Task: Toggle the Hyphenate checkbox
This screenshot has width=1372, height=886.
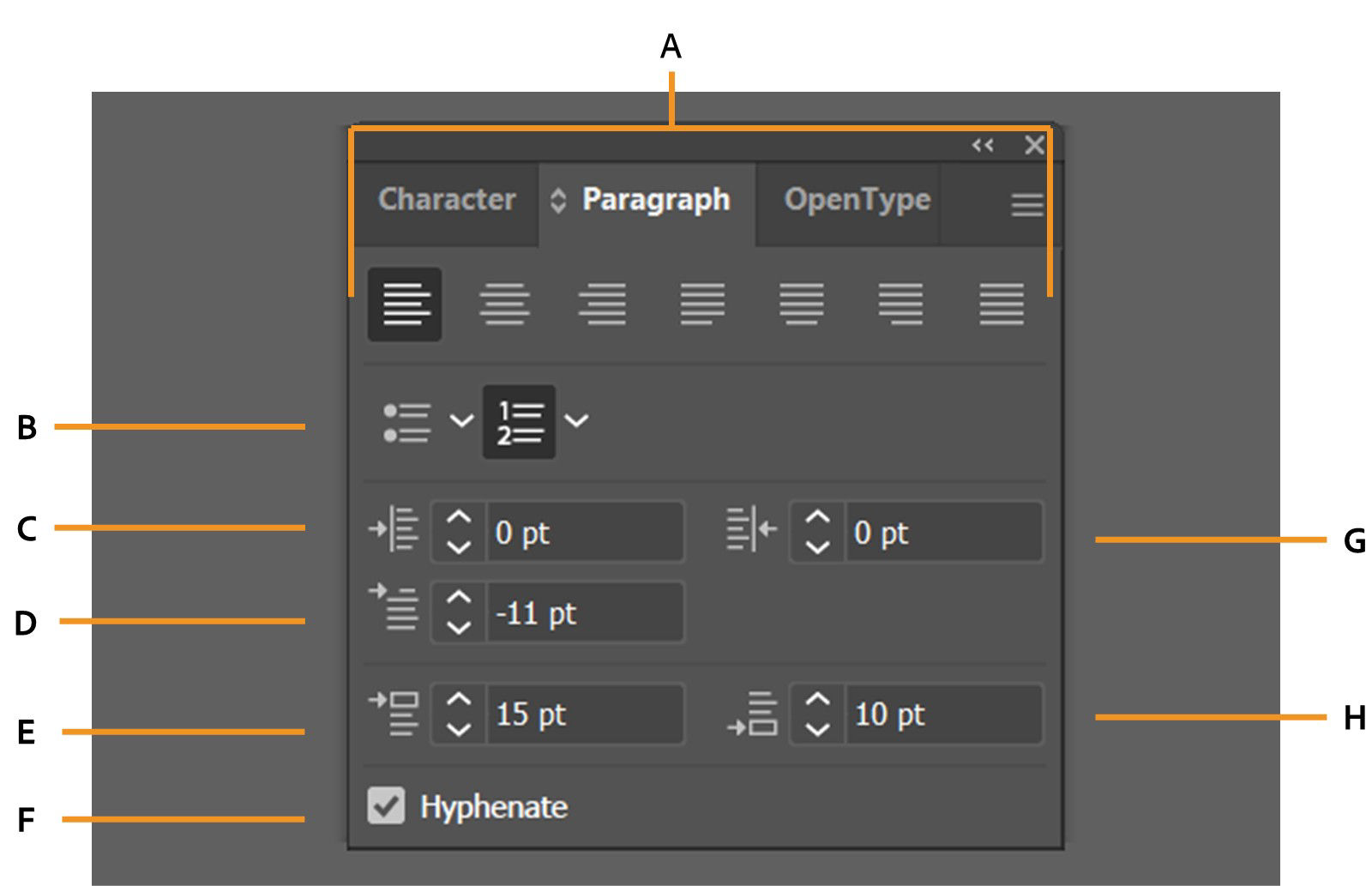Action: [386, 805]
